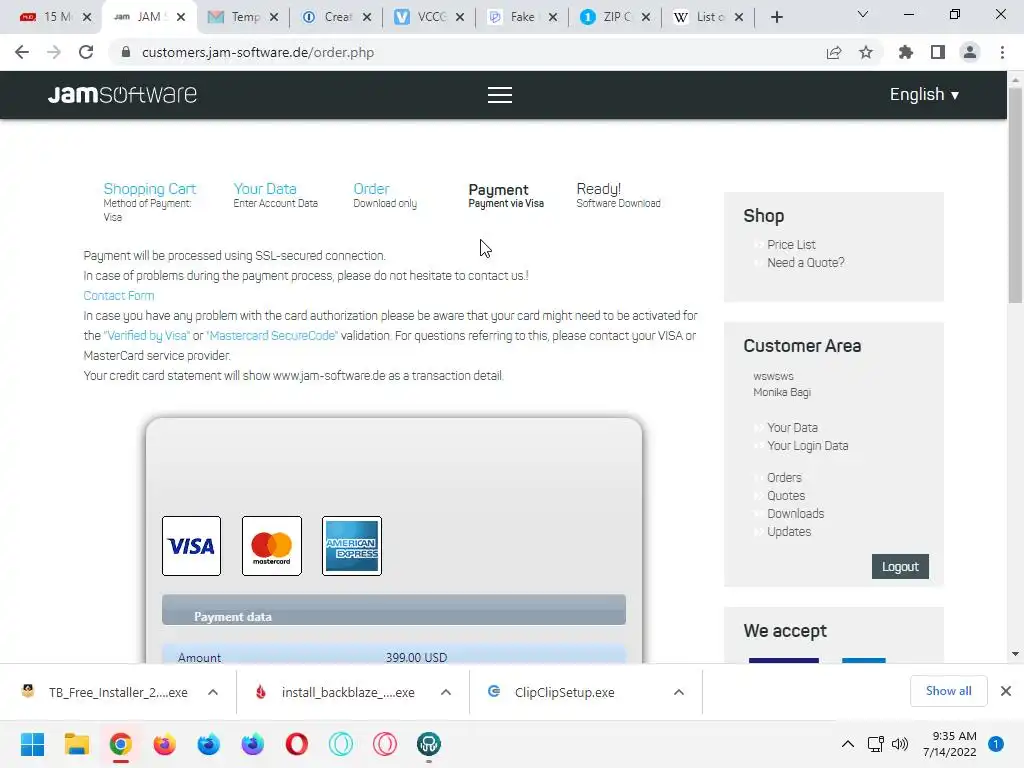Open the Verified by Visa link
Screen dimensions: 1024x768
146,336
